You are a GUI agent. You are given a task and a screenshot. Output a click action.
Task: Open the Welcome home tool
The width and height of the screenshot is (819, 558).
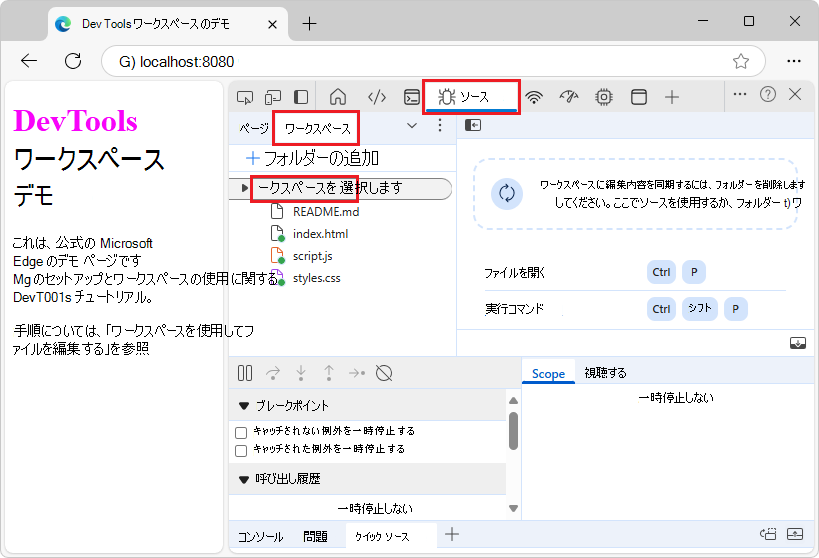point(338,97)
